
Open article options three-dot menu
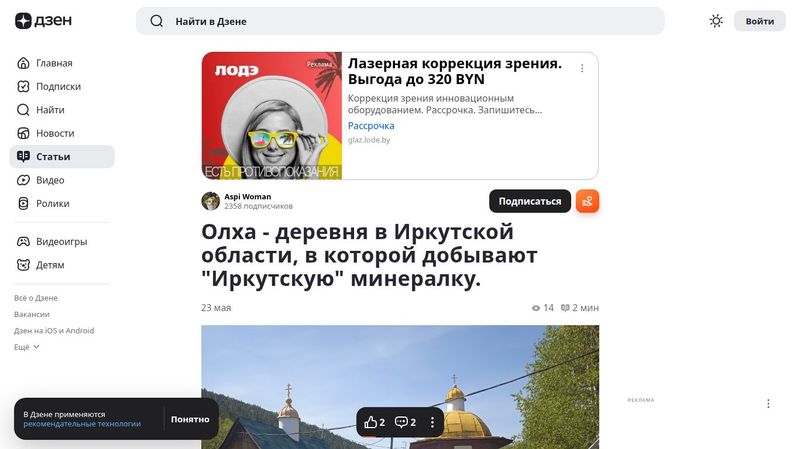(432, 422)
